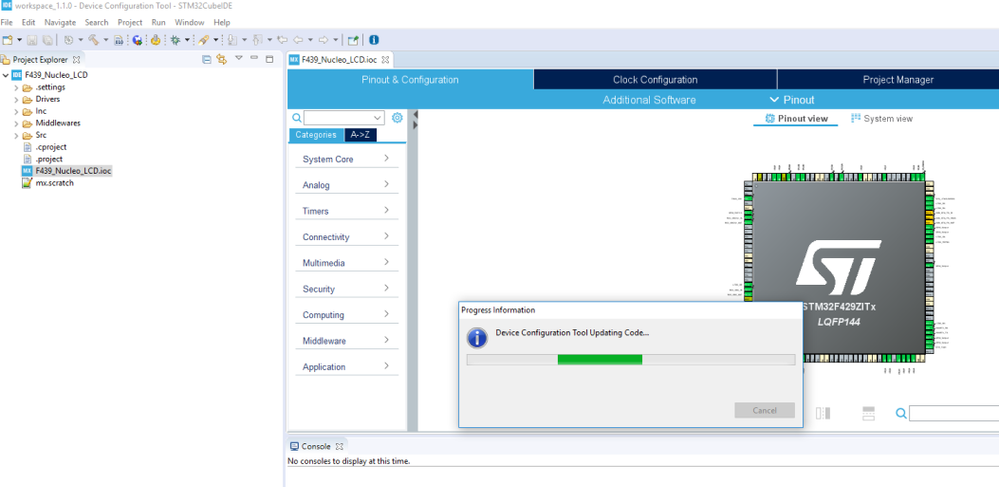Click the open perspective toolbar icon
Image resolution: width=999 pixels, height=487 pixels.
tap(353, 40)
